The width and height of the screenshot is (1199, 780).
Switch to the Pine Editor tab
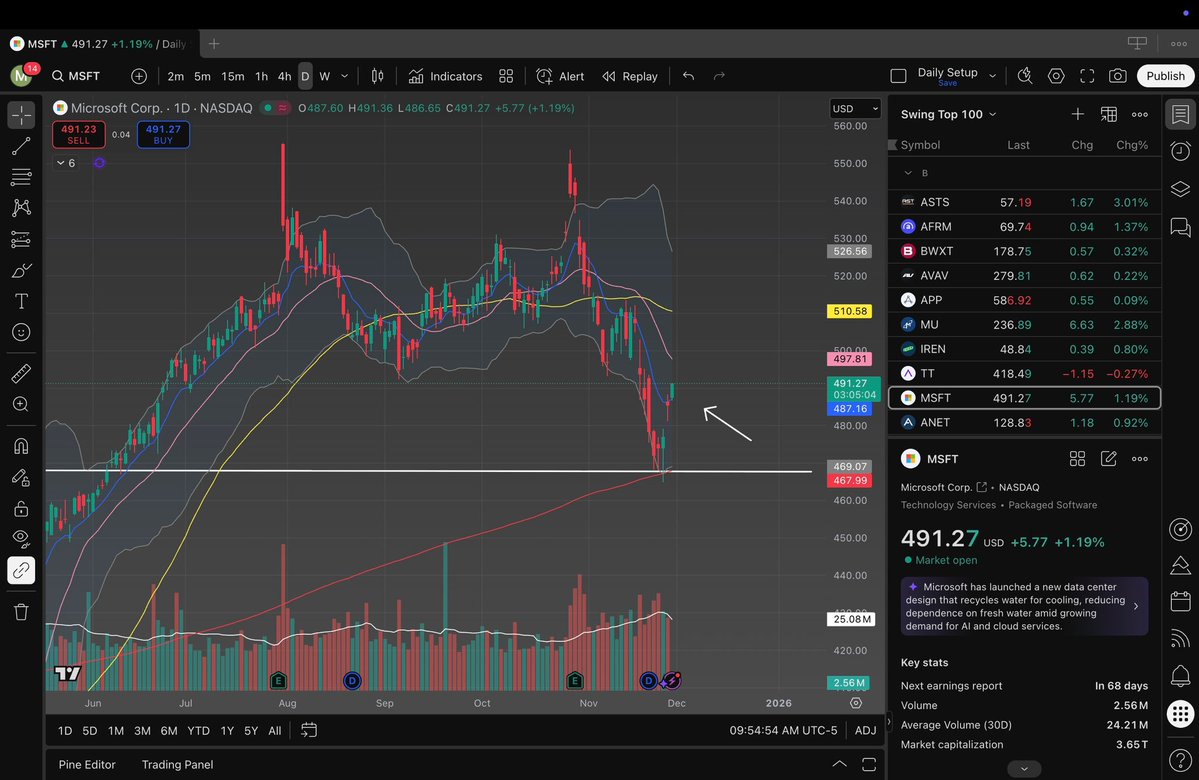[x=87, y=764]
